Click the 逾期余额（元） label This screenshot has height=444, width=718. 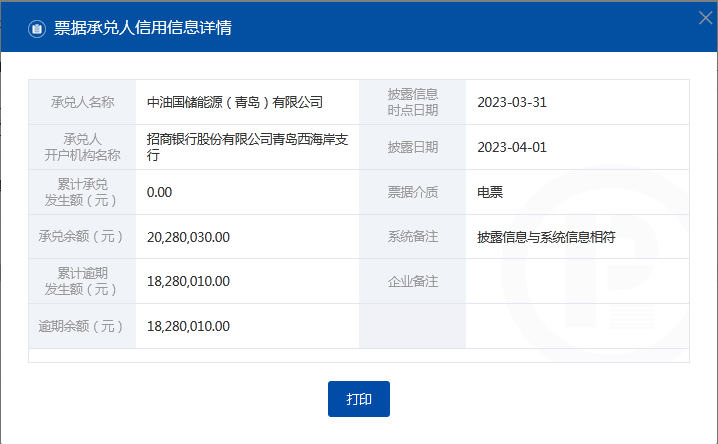point(82,326)
